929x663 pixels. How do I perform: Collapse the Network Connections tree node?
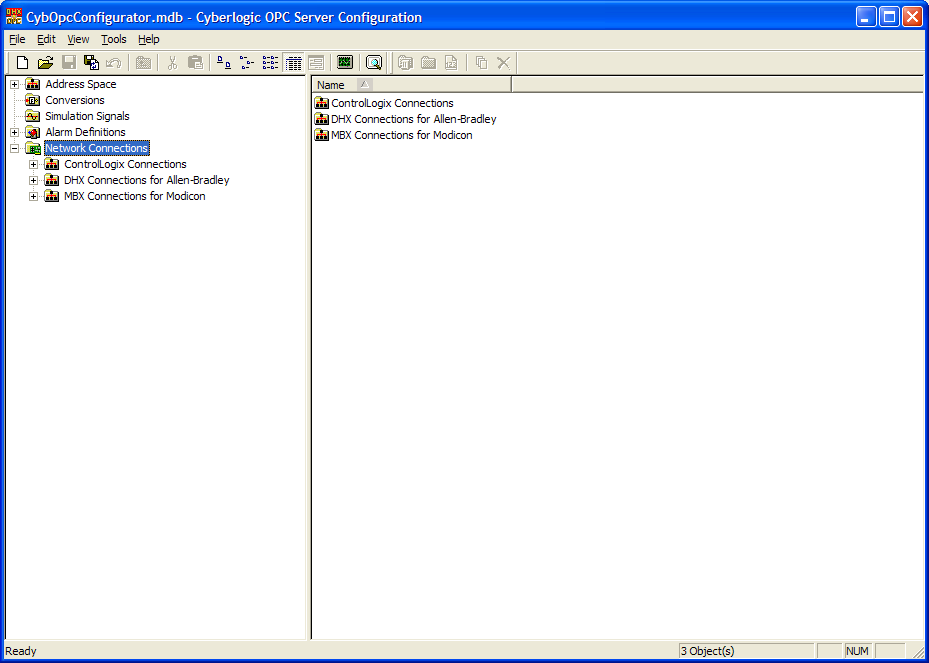click(x=14, y=148)
